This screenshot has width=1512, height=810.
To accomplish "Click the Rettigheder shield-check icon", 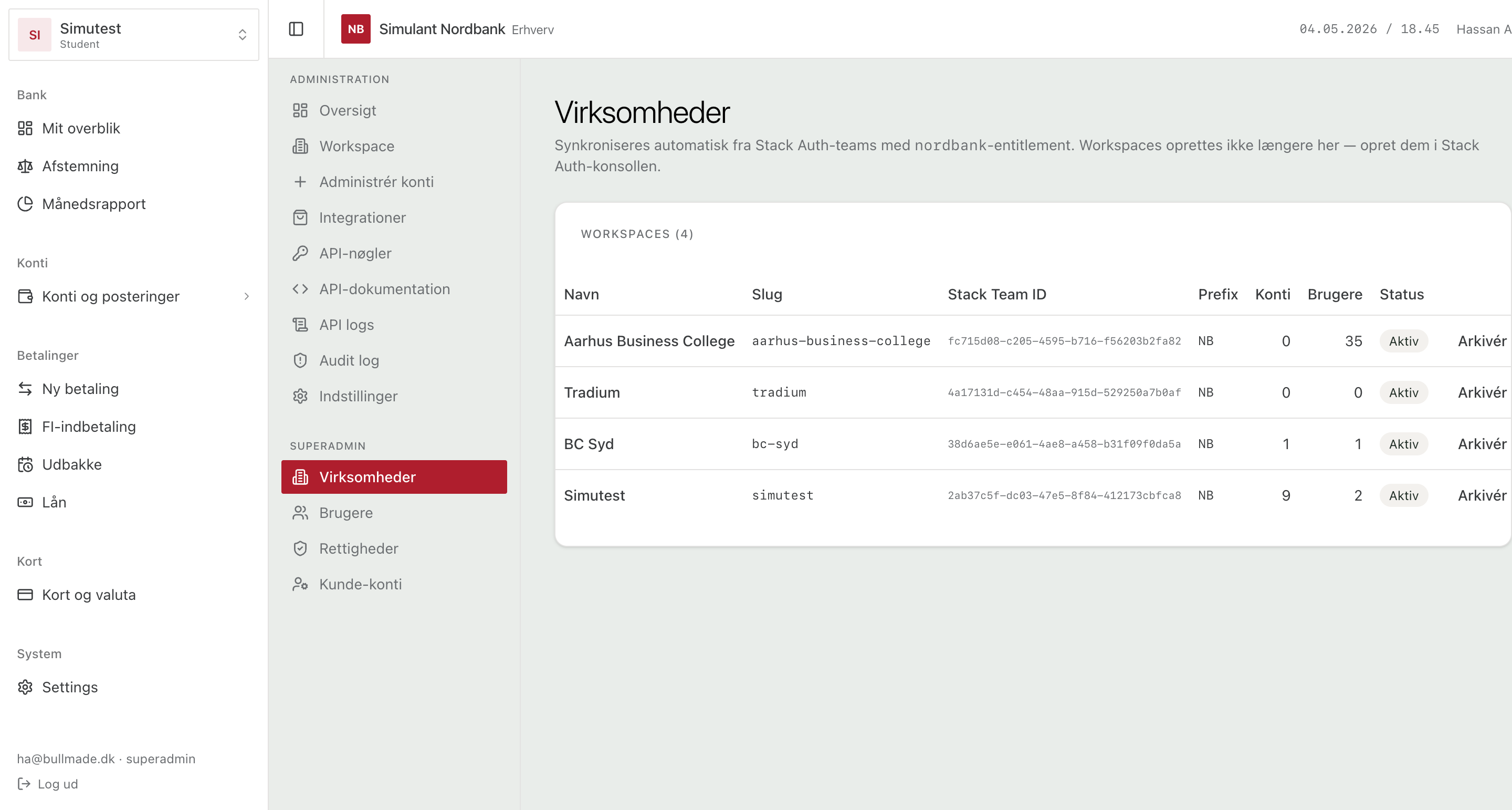I will pos(300,548).
